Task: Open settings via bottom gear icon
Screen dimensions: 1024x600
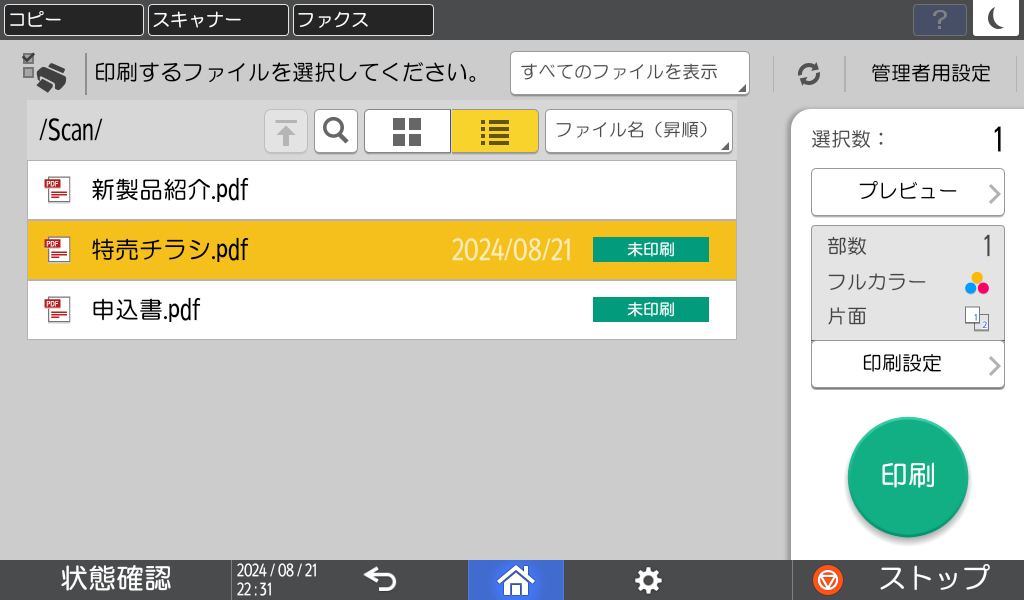Action: pos(648,579)
